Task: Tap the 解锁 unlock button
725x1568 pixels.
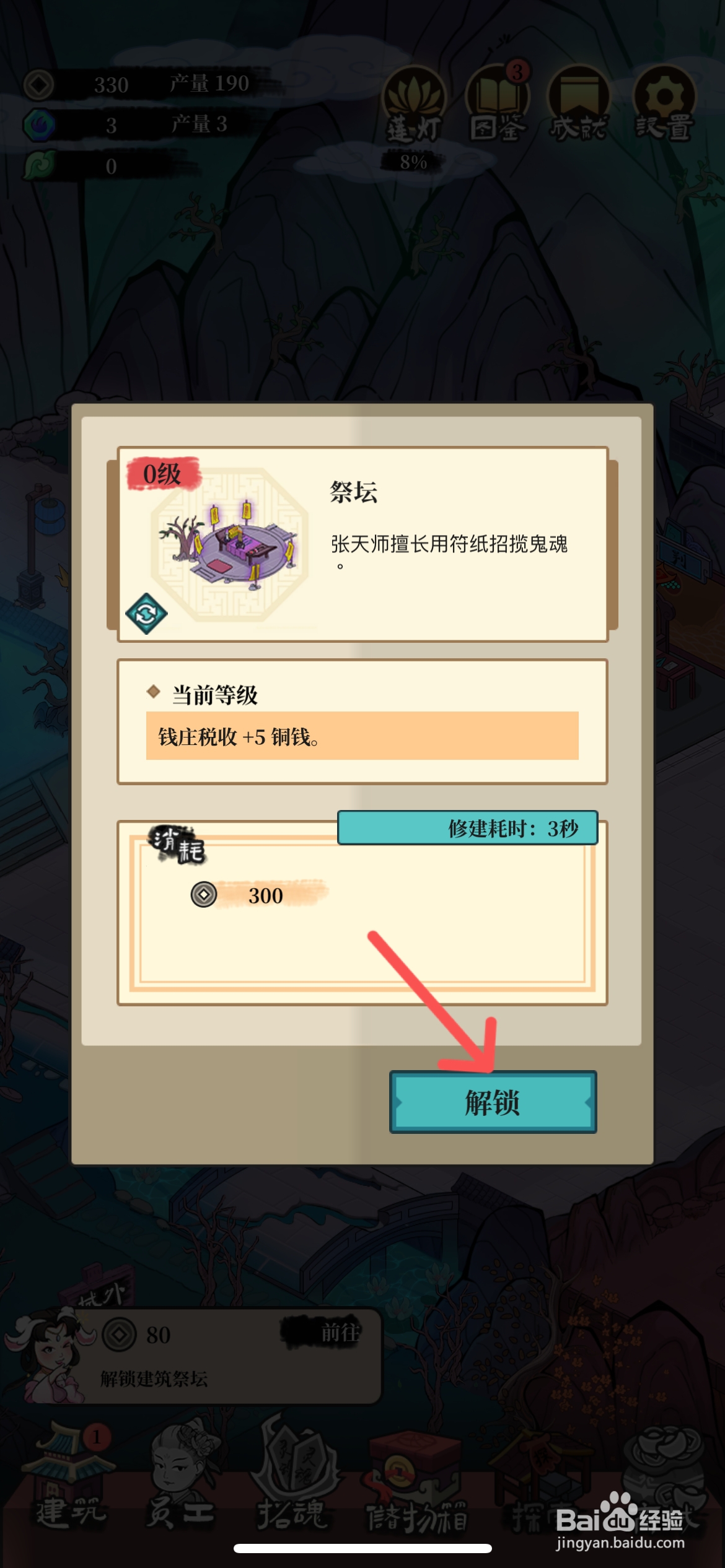Action: 493,1102
